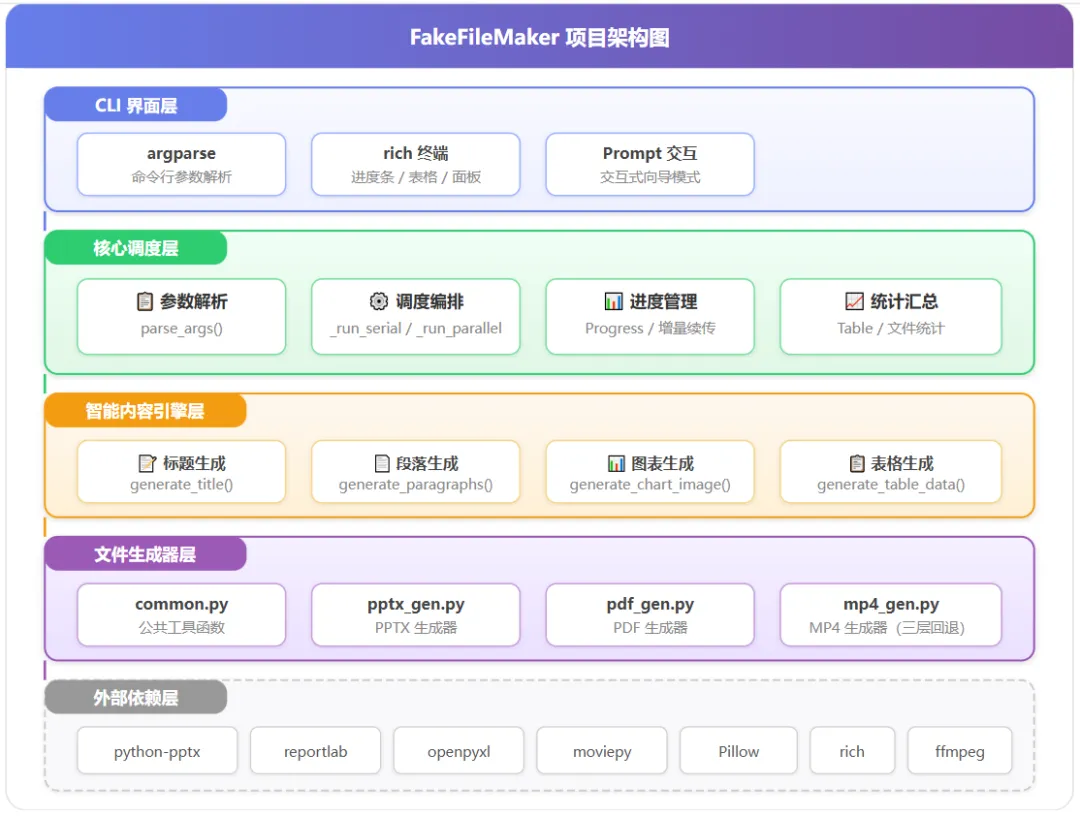Click the clipboard icon beside 表格生成
This screenshot has height=817, width=1080.
856,464
